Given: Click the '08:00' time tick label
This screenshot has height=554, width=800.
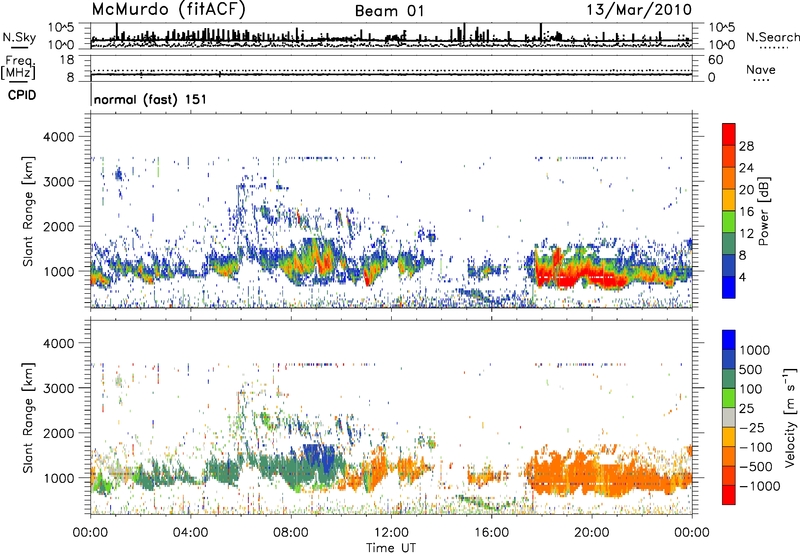Looking at the screenshot, I should click(x=291, y=533).
